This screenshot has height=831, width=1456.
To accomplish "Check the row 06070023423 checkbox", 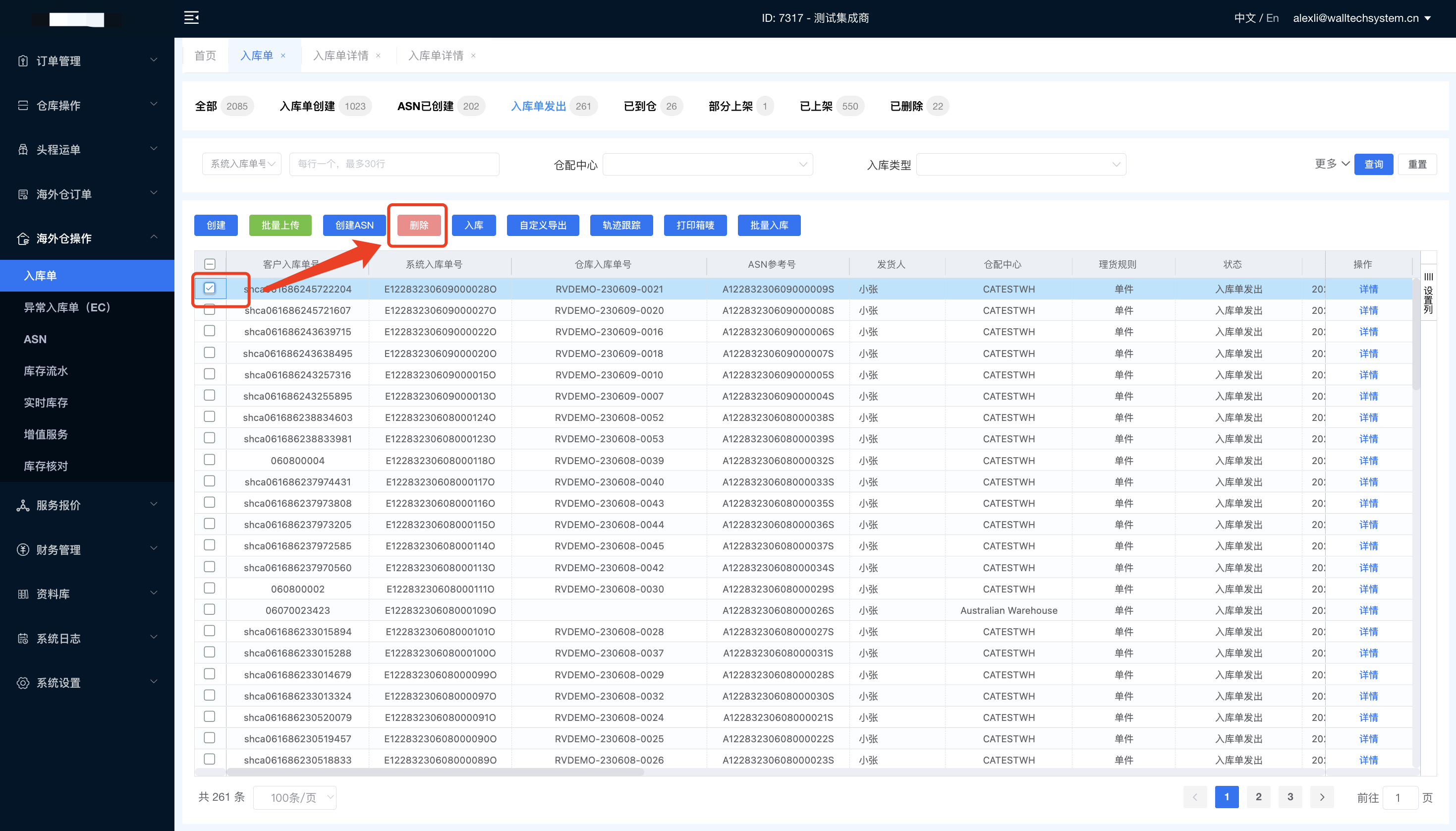I will 209,609.
